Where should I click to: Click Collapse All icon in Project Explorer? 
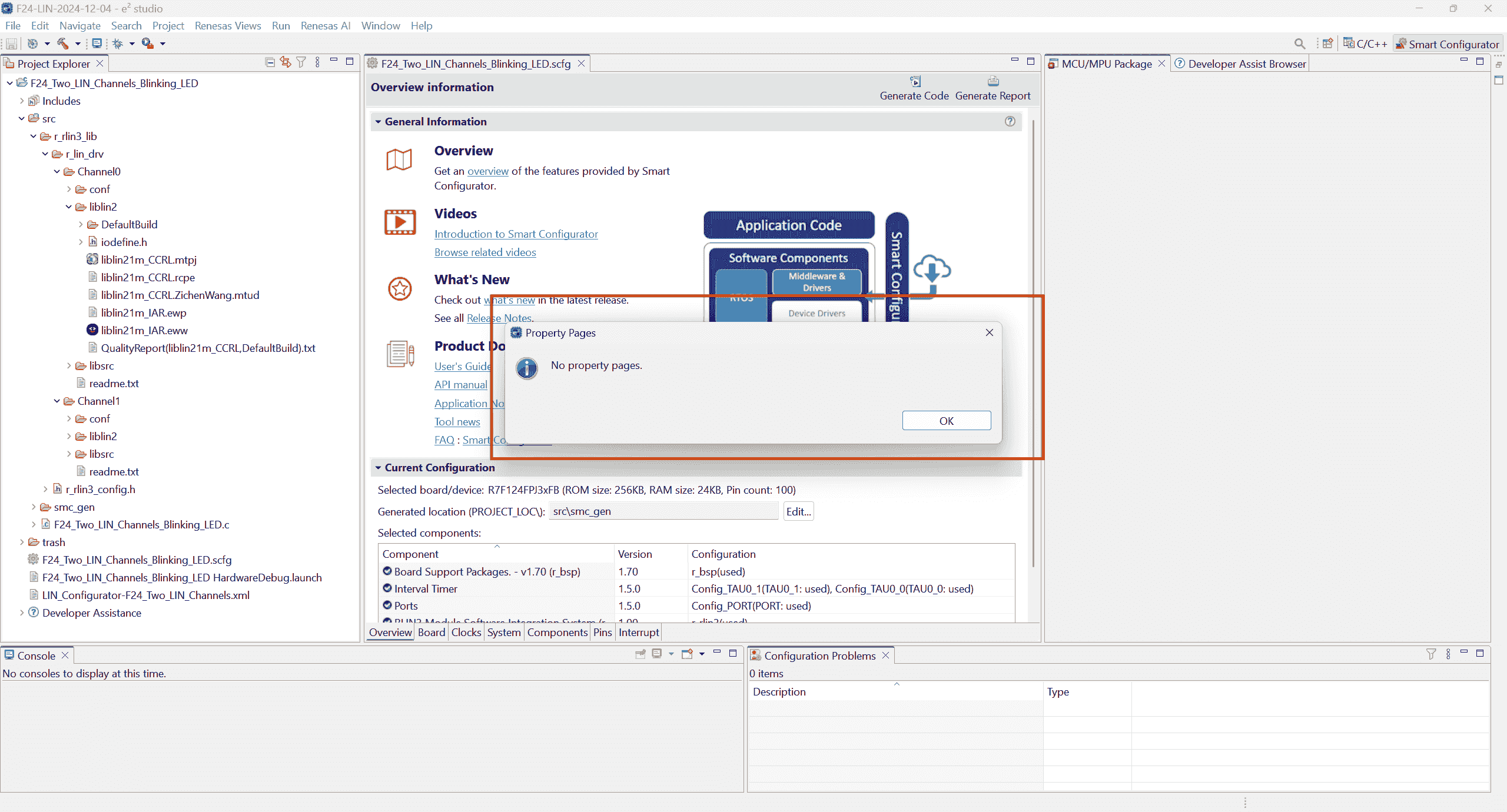pos(270,63)
